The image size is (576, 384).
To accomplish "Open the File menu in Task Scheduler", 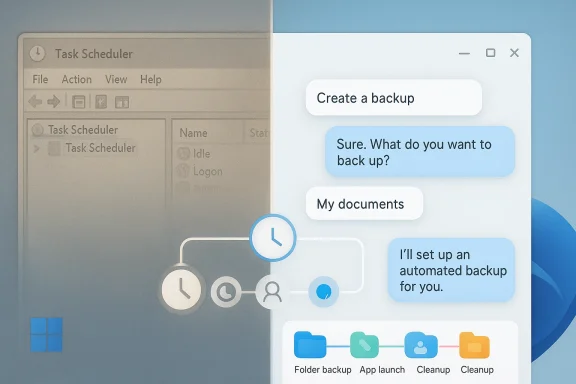I will 40,79.
